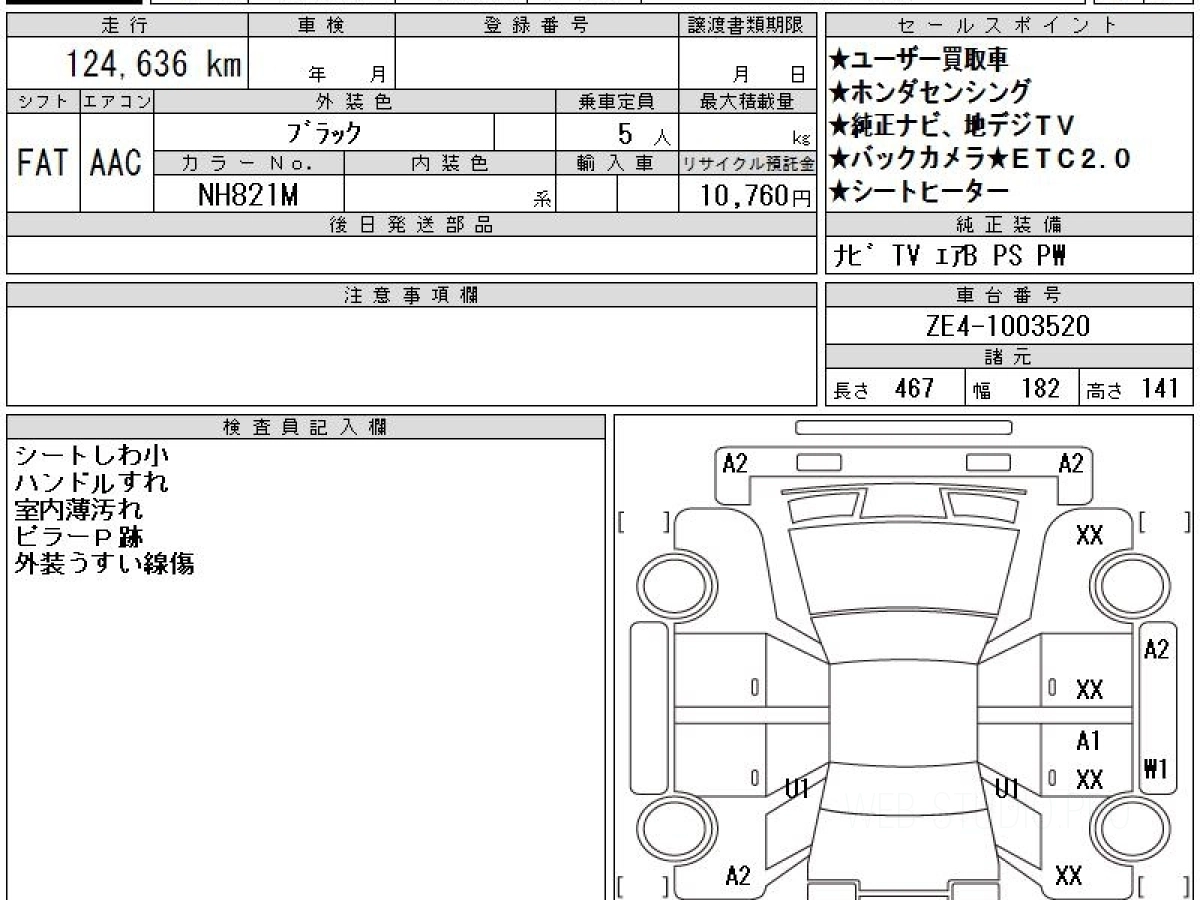This screenshot has width=1200, height=900.
Task: Click the リサイクル預託金 header cell
Action: [747, 163]
